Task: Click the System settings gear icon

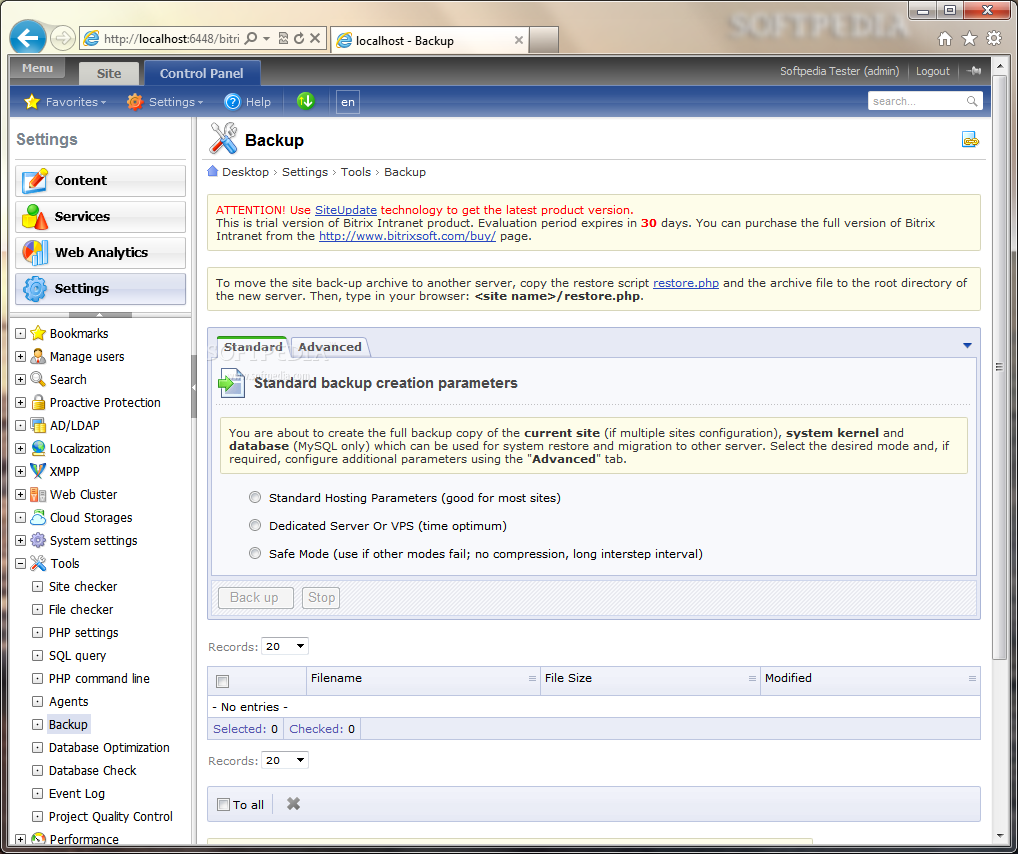Action: tap(38, 540)
